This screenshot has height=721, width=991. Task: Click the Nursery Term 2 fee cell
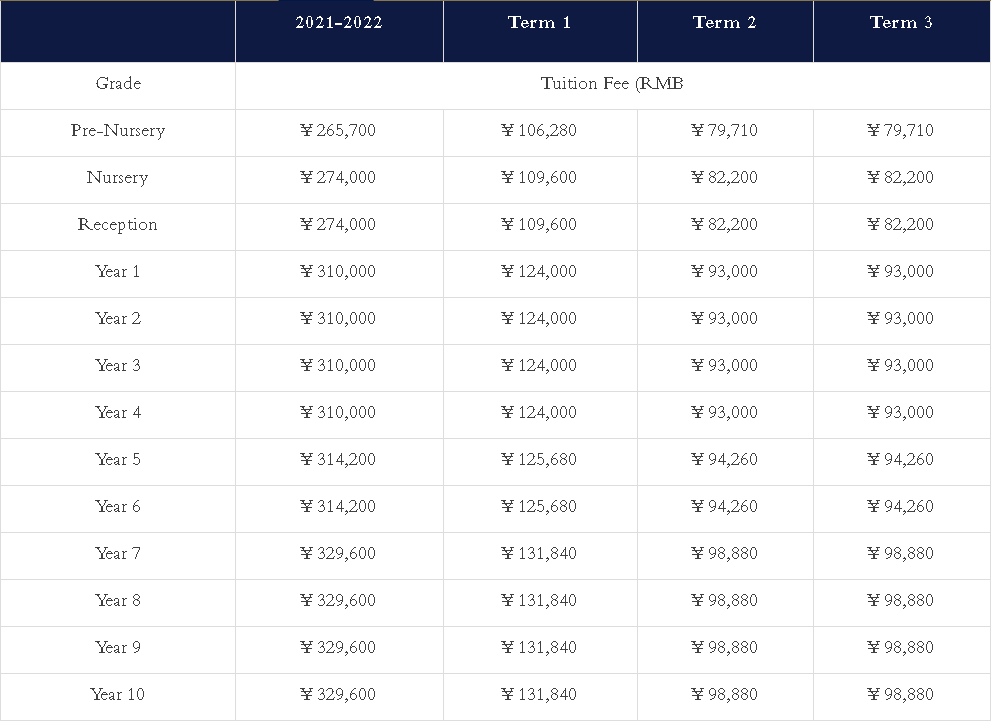point(724,178)
